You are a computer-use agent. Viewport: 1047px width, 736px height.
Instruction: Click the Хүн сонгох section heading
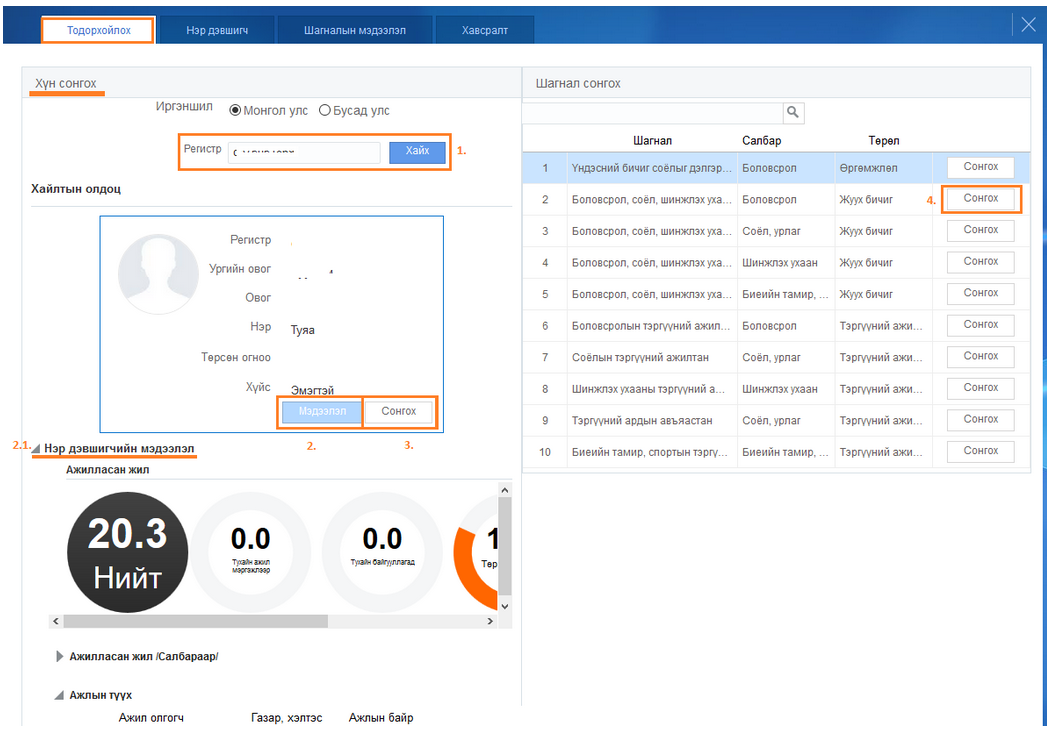point(65,83)
